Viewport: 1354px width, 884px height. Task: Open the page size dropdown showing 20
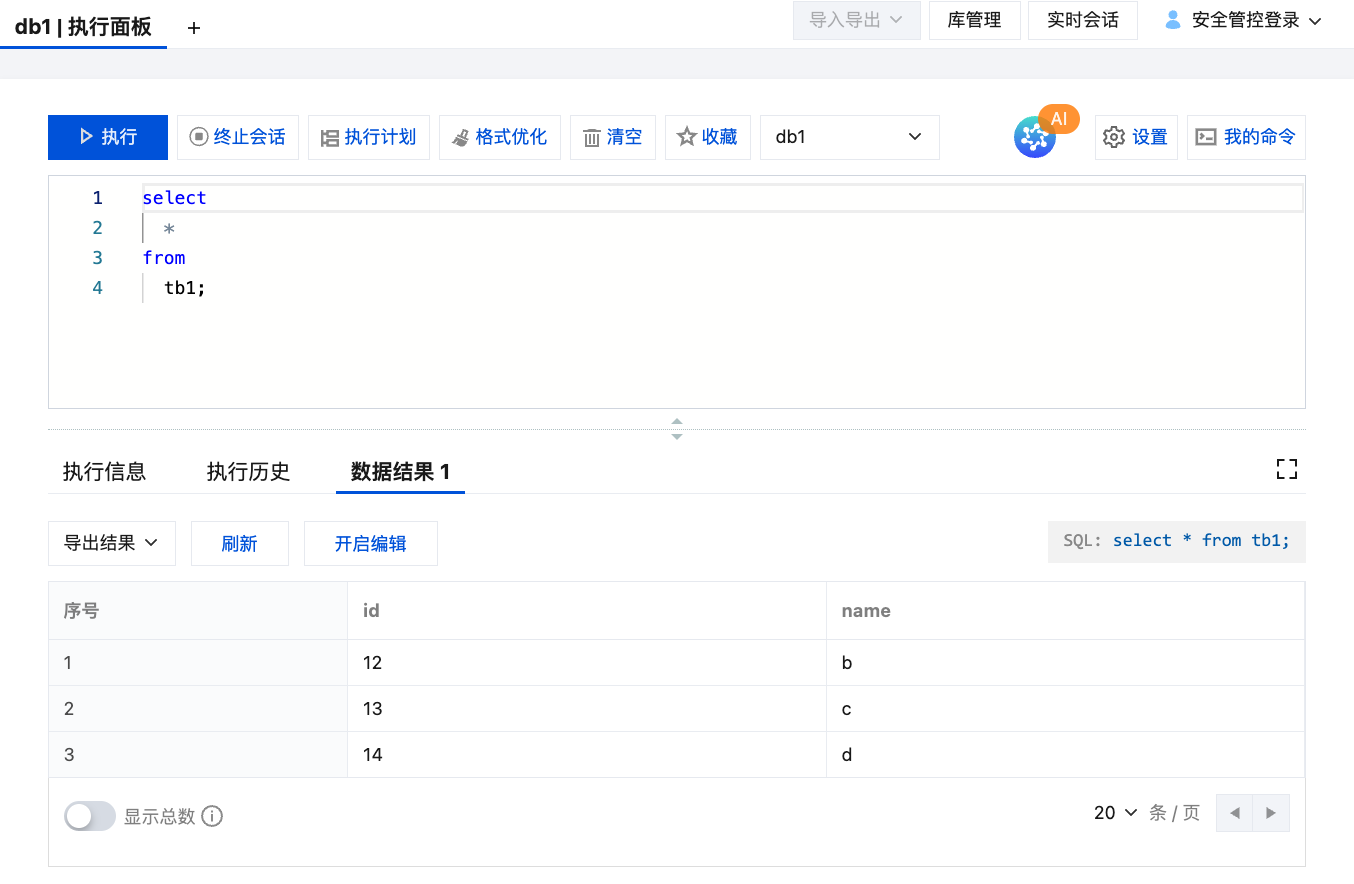pyautogui.click(x=1115, y=813)
